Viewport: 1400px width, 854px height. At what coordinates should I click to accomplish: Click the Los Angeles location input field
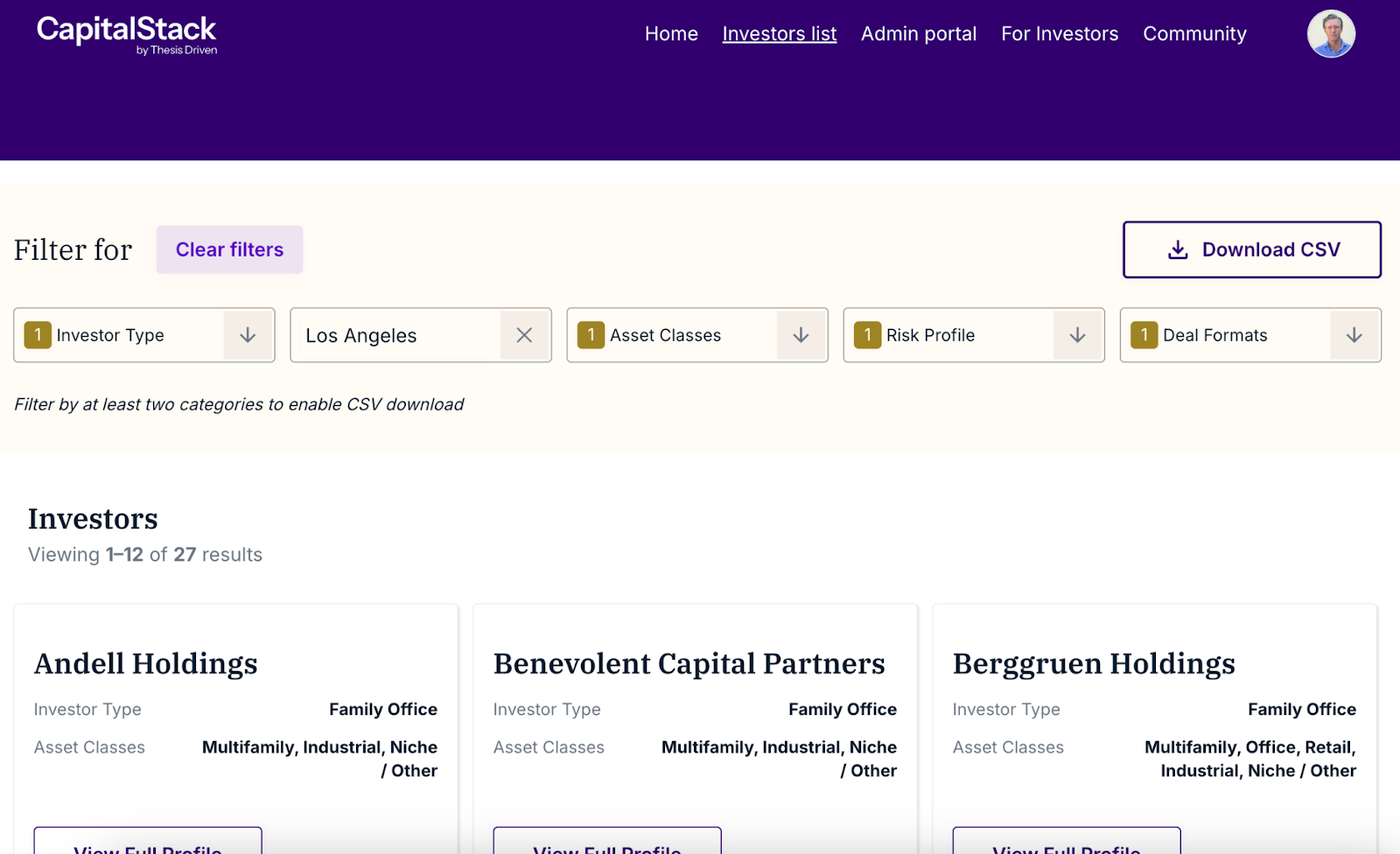tap(395, 335)
